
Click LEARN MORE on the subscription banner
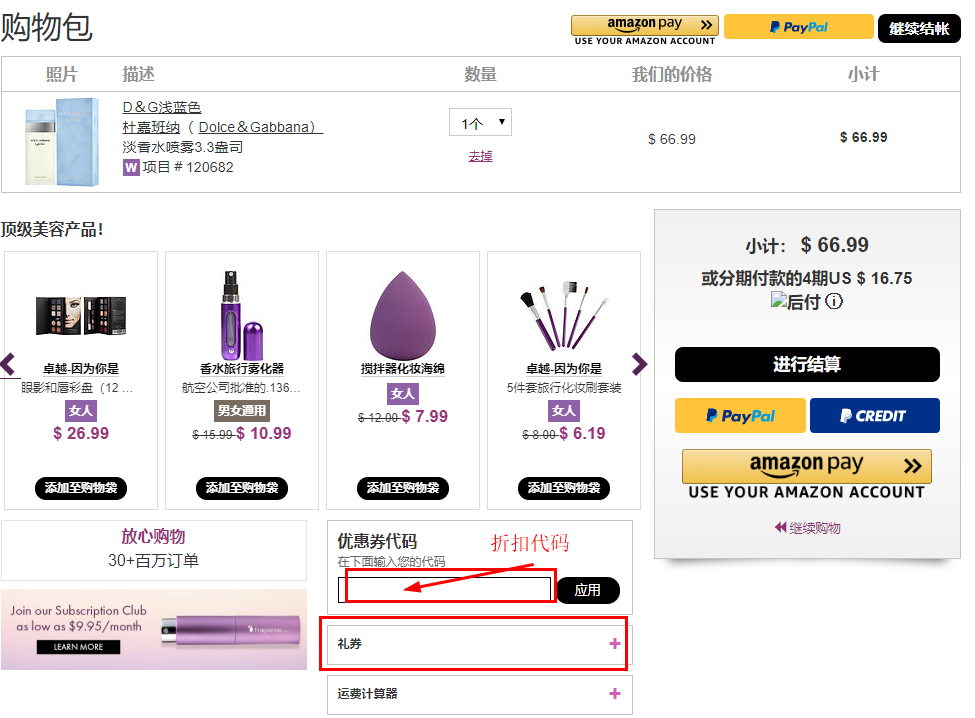point(78,647)
